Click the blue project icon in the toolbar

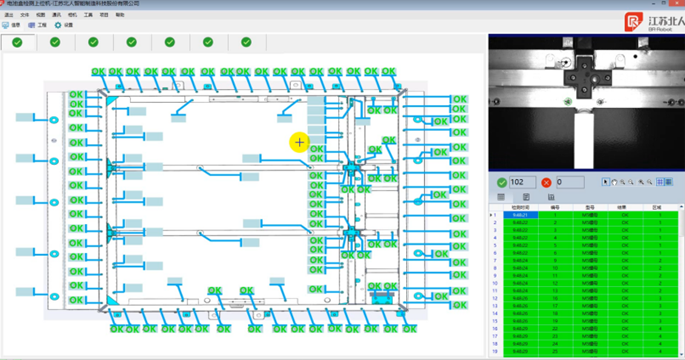(x=31, y=25)
